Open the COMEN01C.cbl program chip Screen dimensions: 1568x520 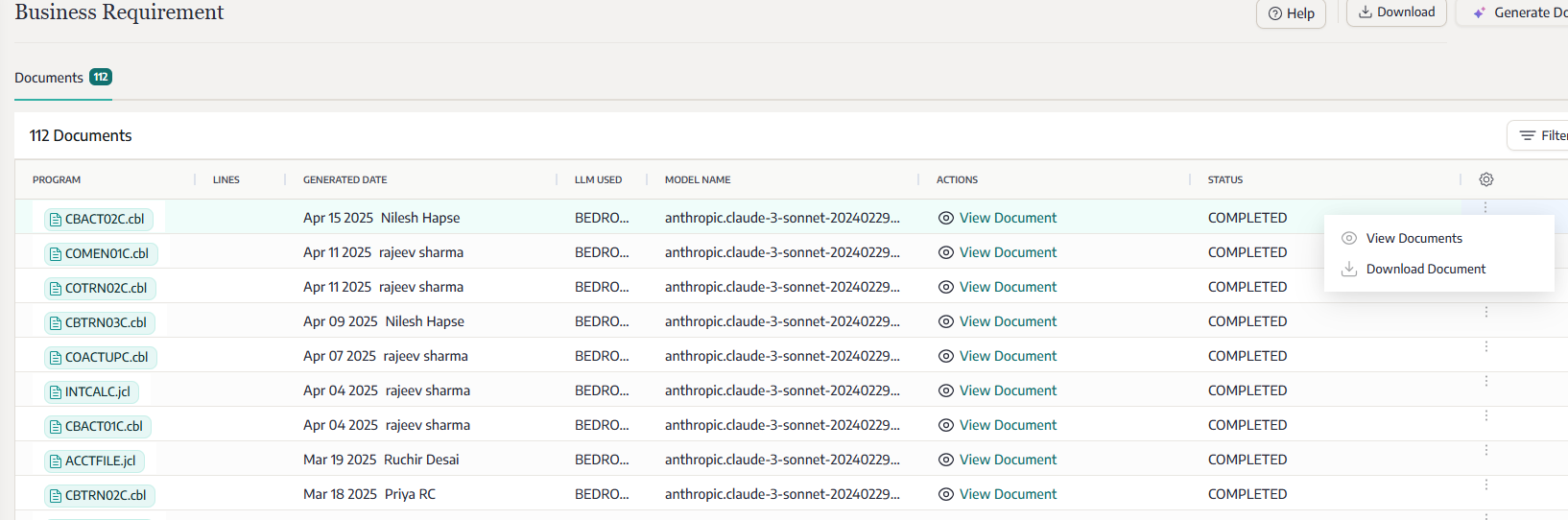(100, 253)
